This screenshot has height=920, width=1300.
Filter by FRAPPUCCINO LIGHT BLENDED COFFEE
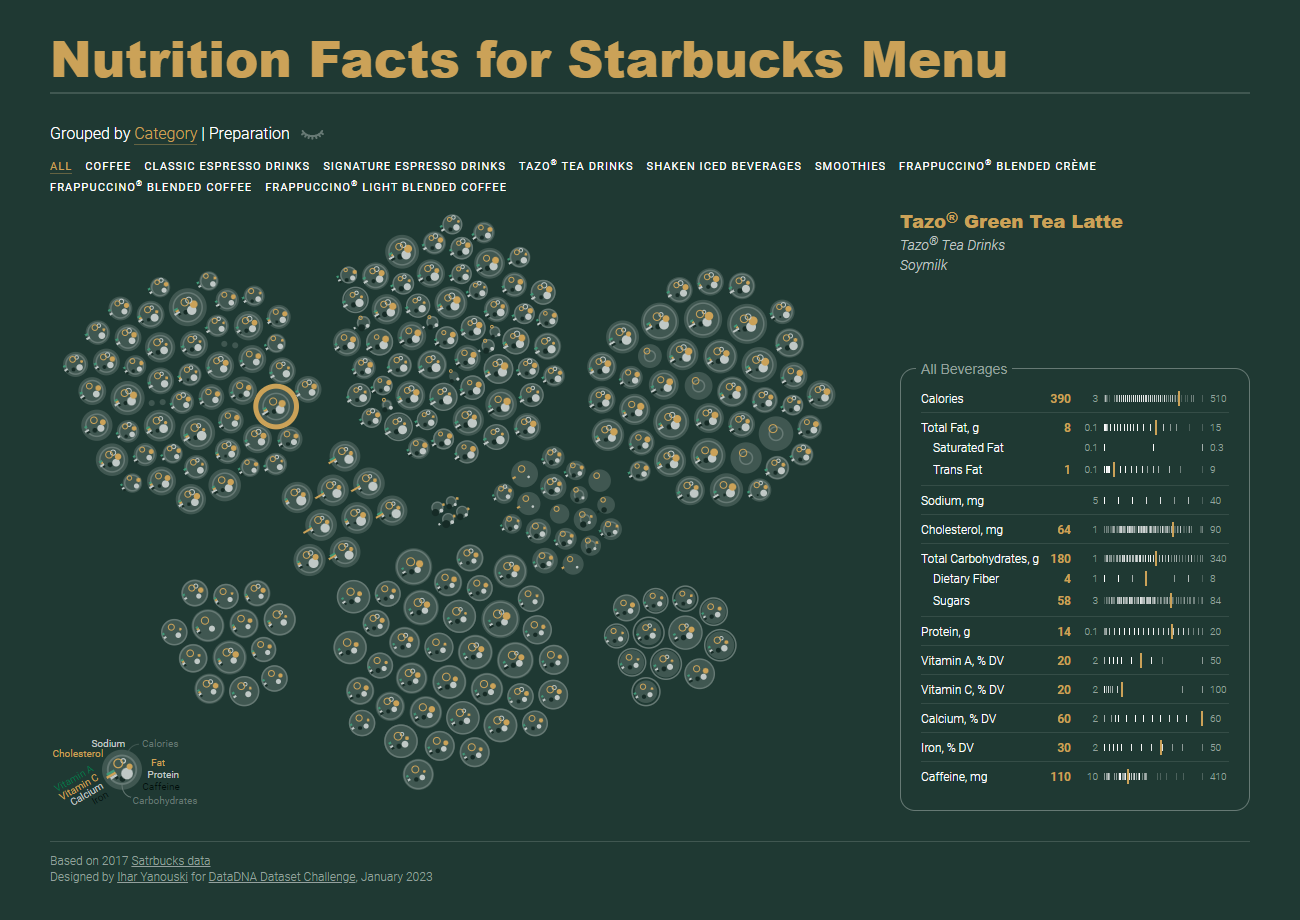386,187
